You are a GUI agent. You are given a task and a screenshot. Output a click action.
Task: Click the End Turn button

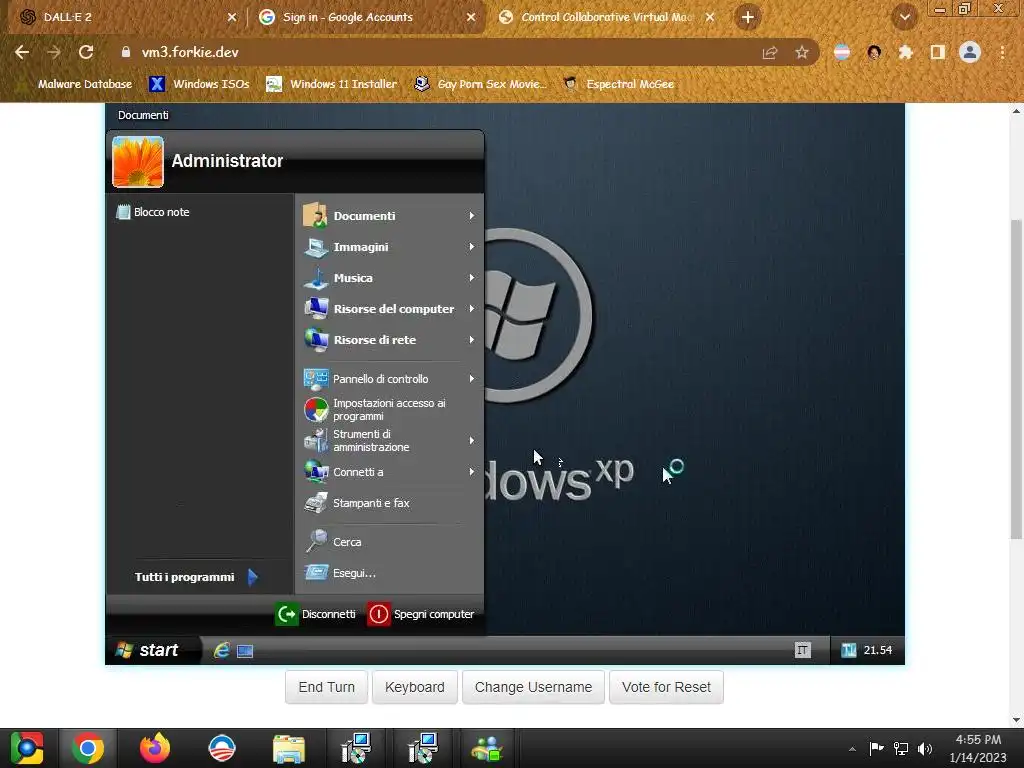point(327,687)
